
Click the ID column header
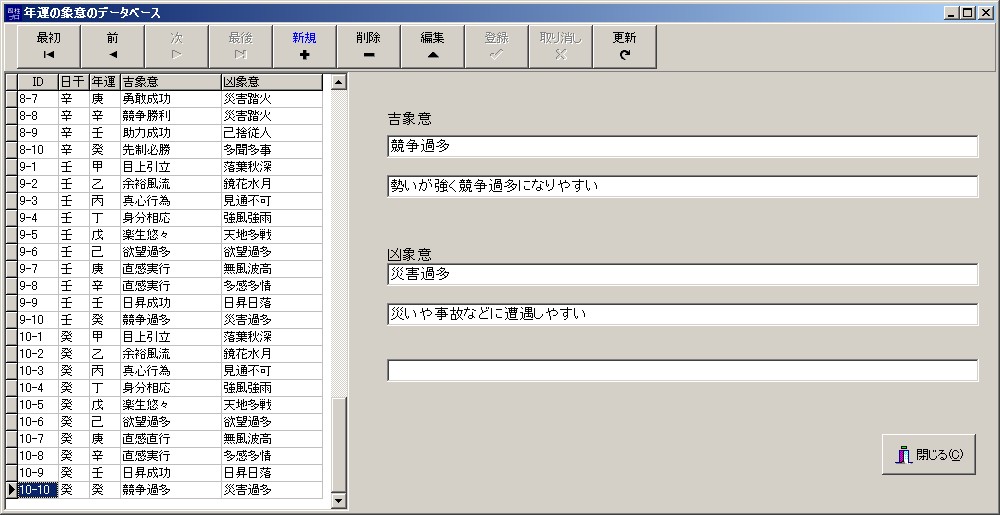pos(38,82)
